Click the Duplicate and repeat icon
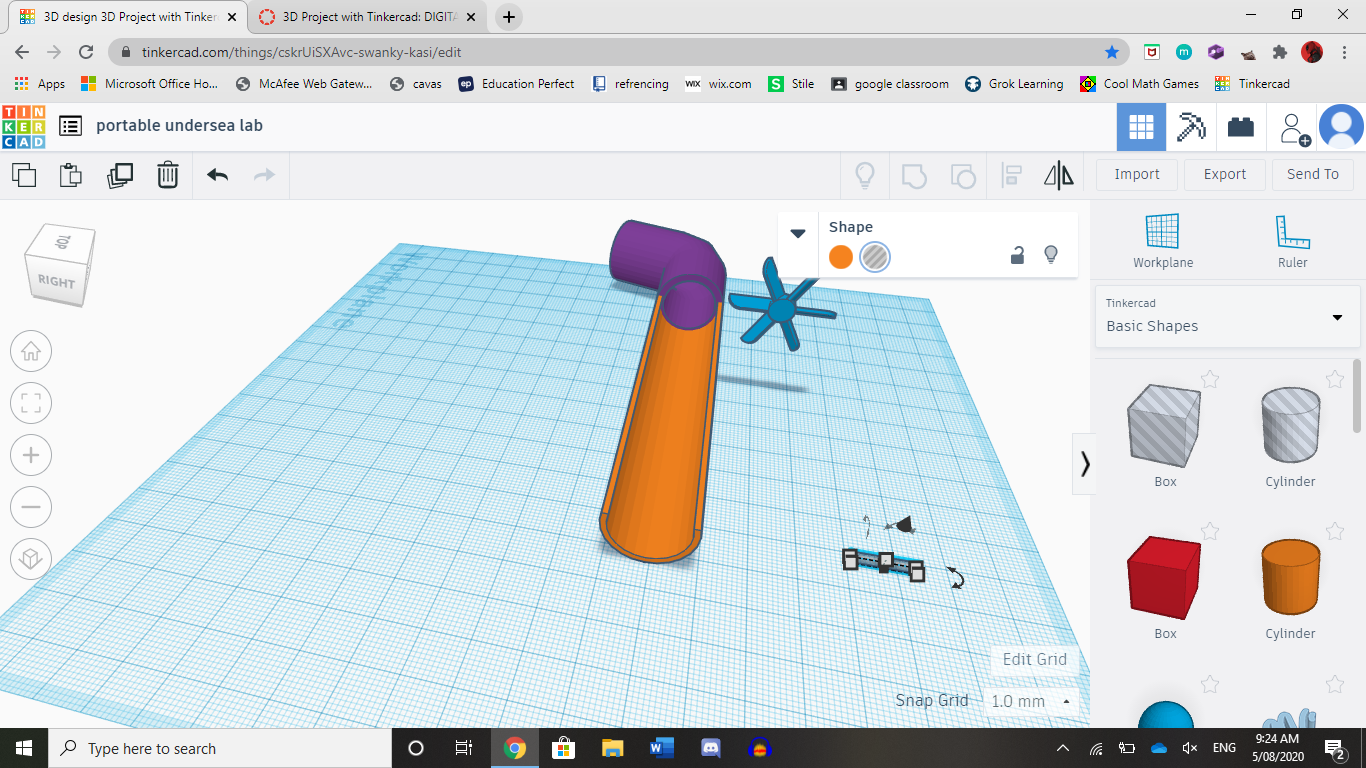 tap(120, 175)
